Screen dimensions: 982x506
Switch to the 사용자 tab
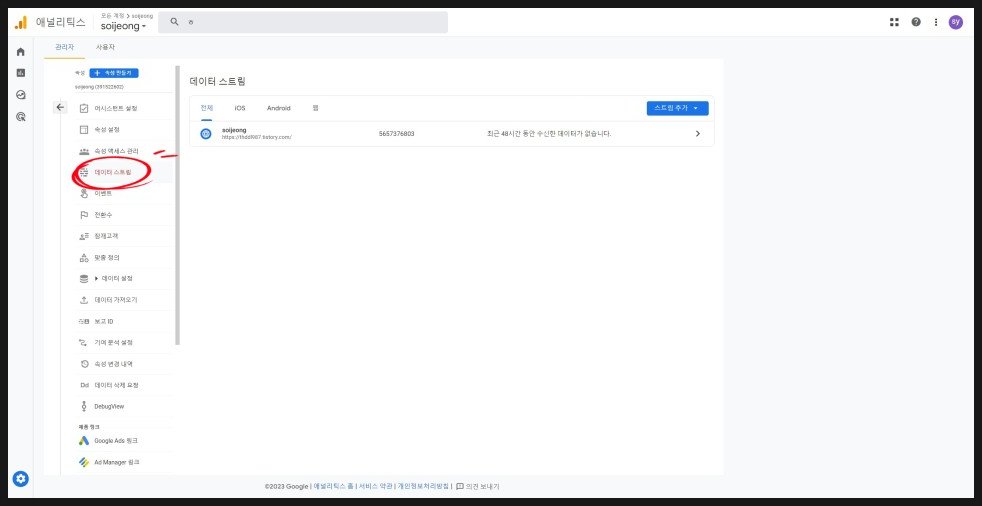105,47
